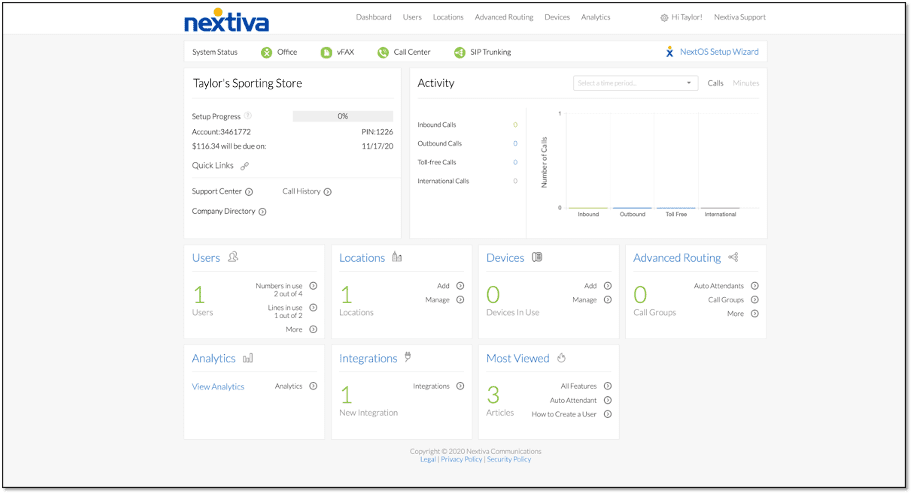
Task: Expand More in the Users card
Action: click(x=301, y=329)
